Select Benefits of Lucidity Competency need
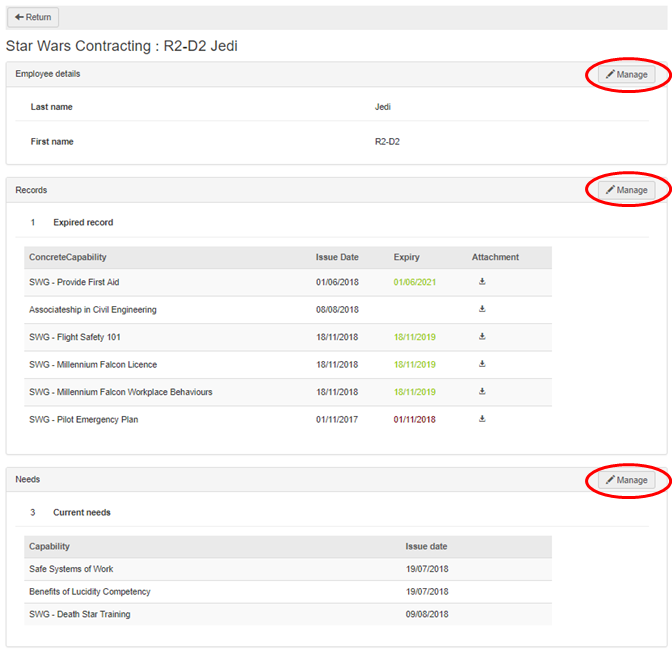This screenshot has width=672, height=652. click(x=90, y=592)
